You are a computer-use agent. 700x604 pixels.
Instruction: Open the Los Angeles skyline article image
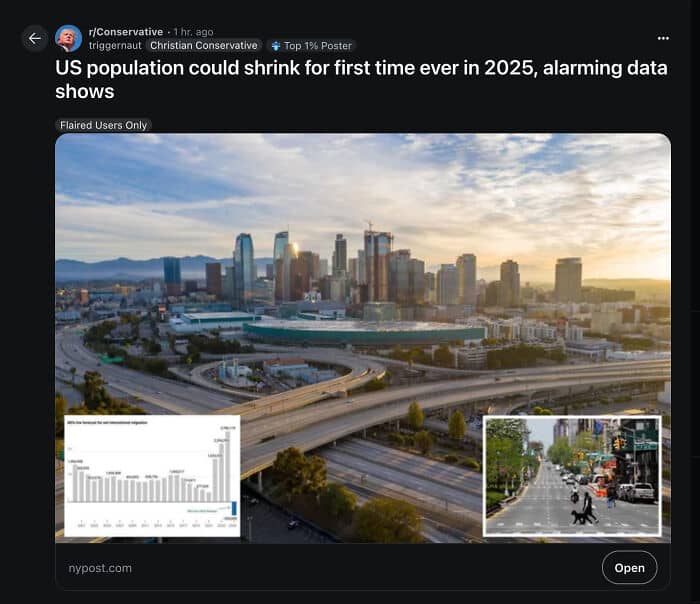tap(362, 338)
